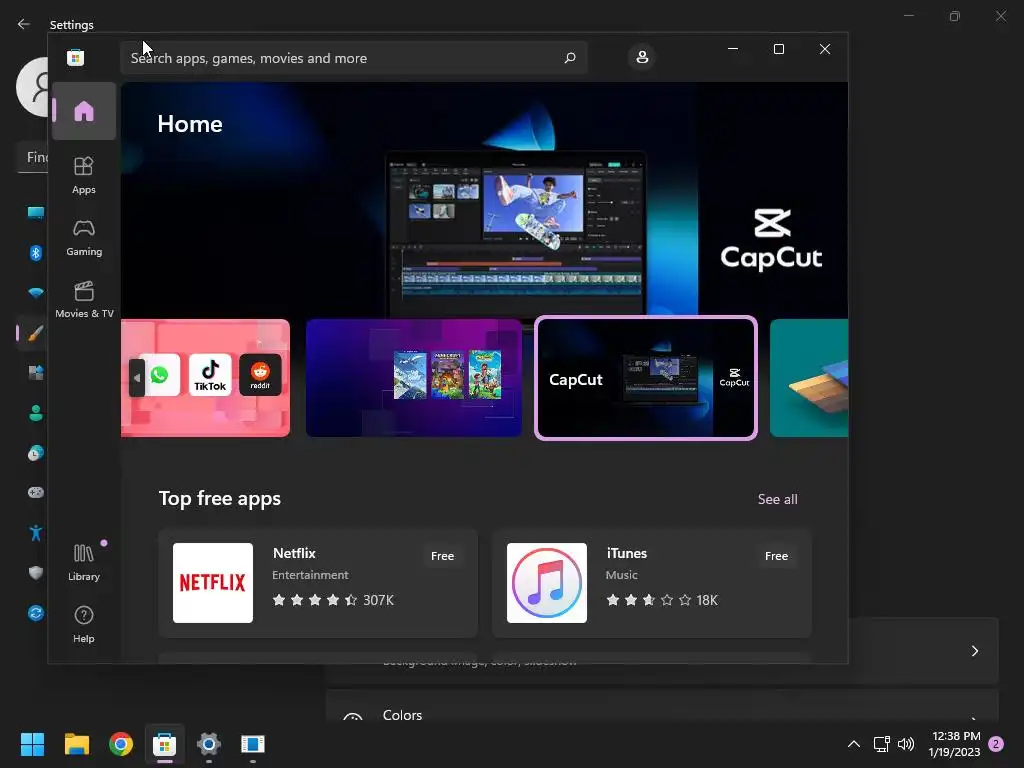Select Personalization brush icon in Settings
The image size is (1024, 768).
point(35,333)
